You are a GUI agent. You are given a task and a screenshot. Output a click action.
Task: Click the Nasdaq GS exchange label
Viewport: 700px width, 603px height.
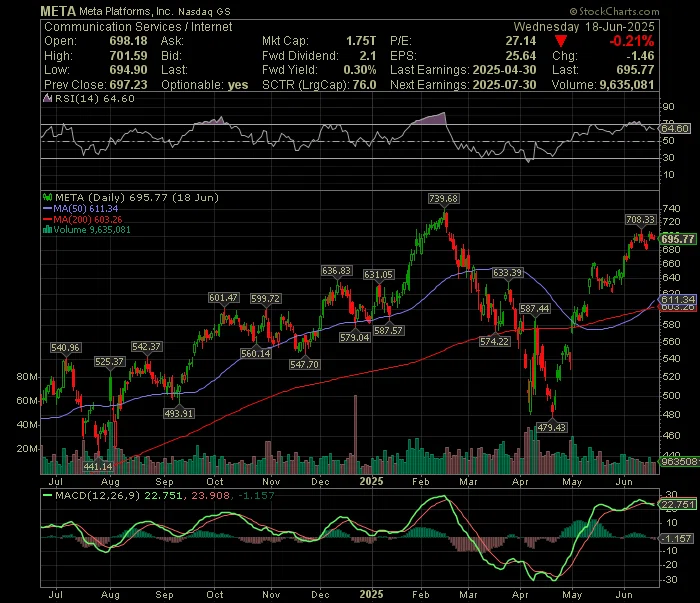coord(204,12)
